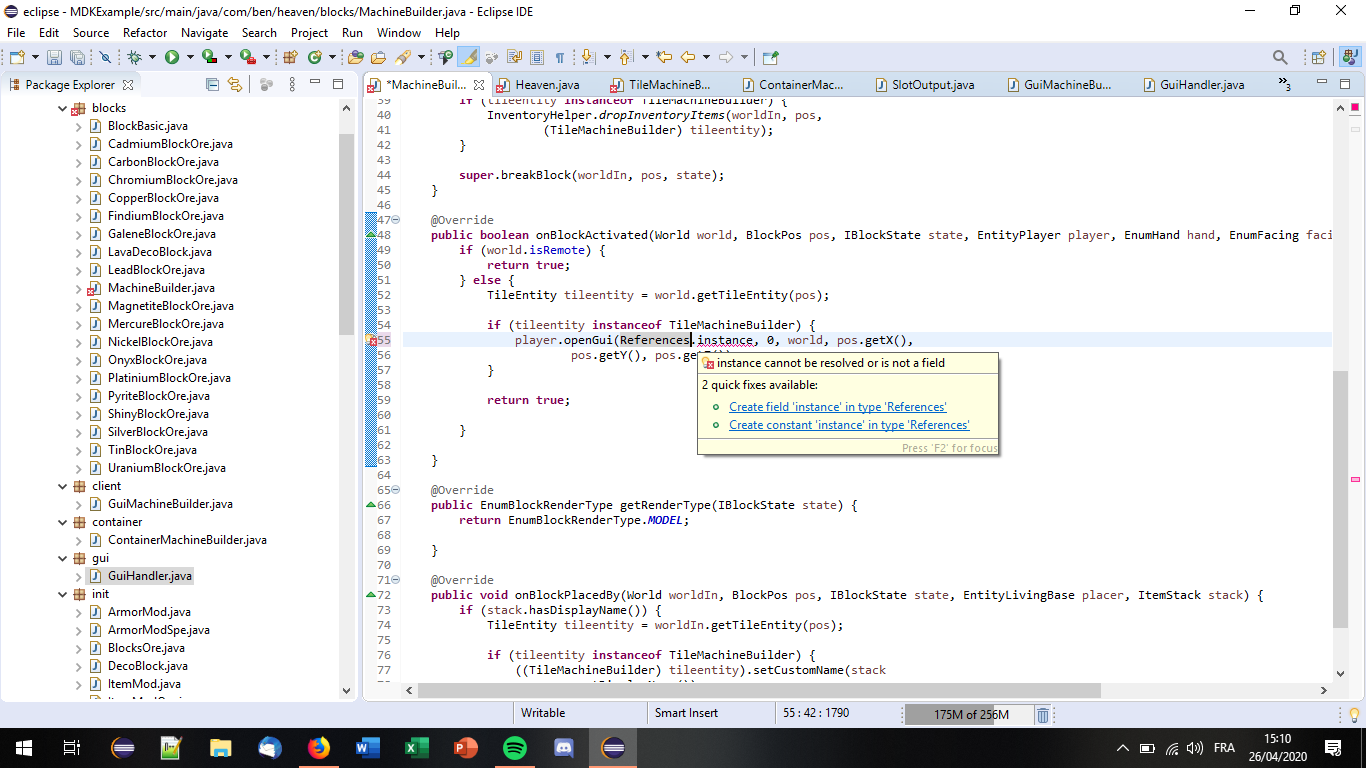
Task: Click the error marker on line 55
Action: [x=373, y=341]
